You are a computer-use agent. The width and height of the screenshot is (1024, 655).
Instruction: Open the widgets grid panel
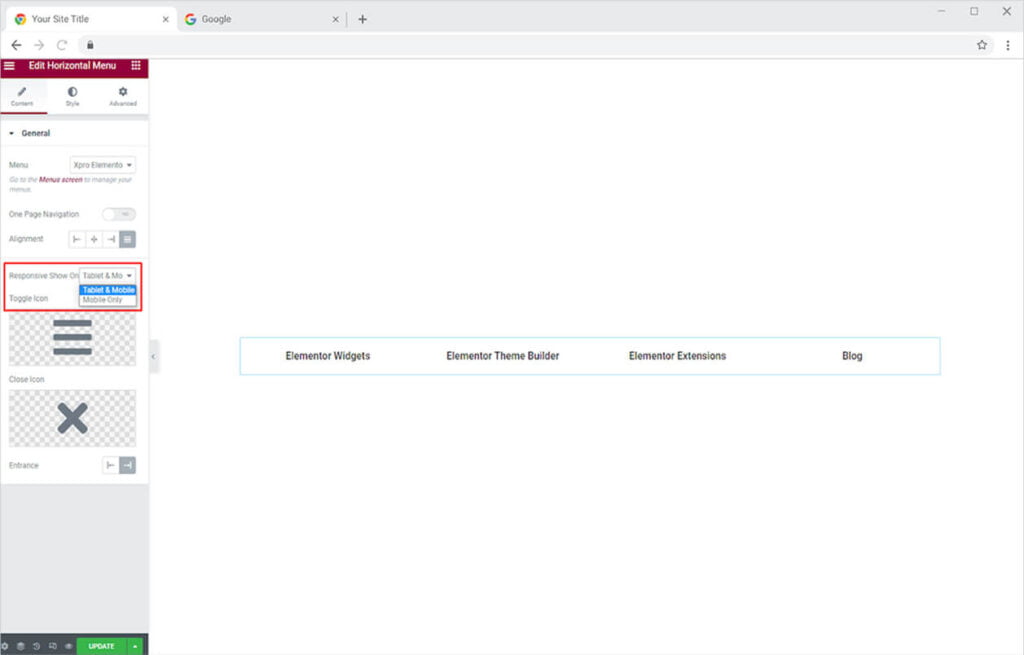coord(136,66)
